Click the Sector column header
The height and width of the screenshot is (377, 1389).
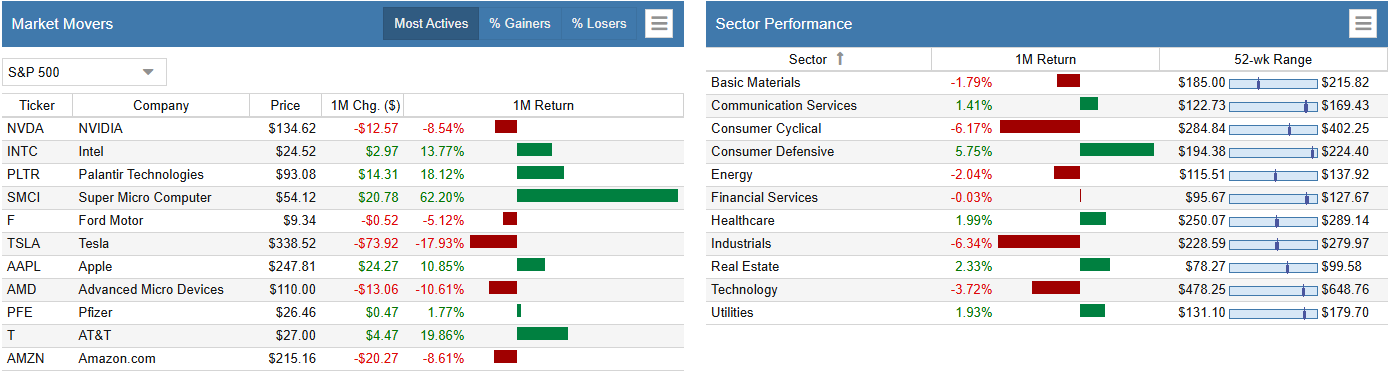(818, 59)
